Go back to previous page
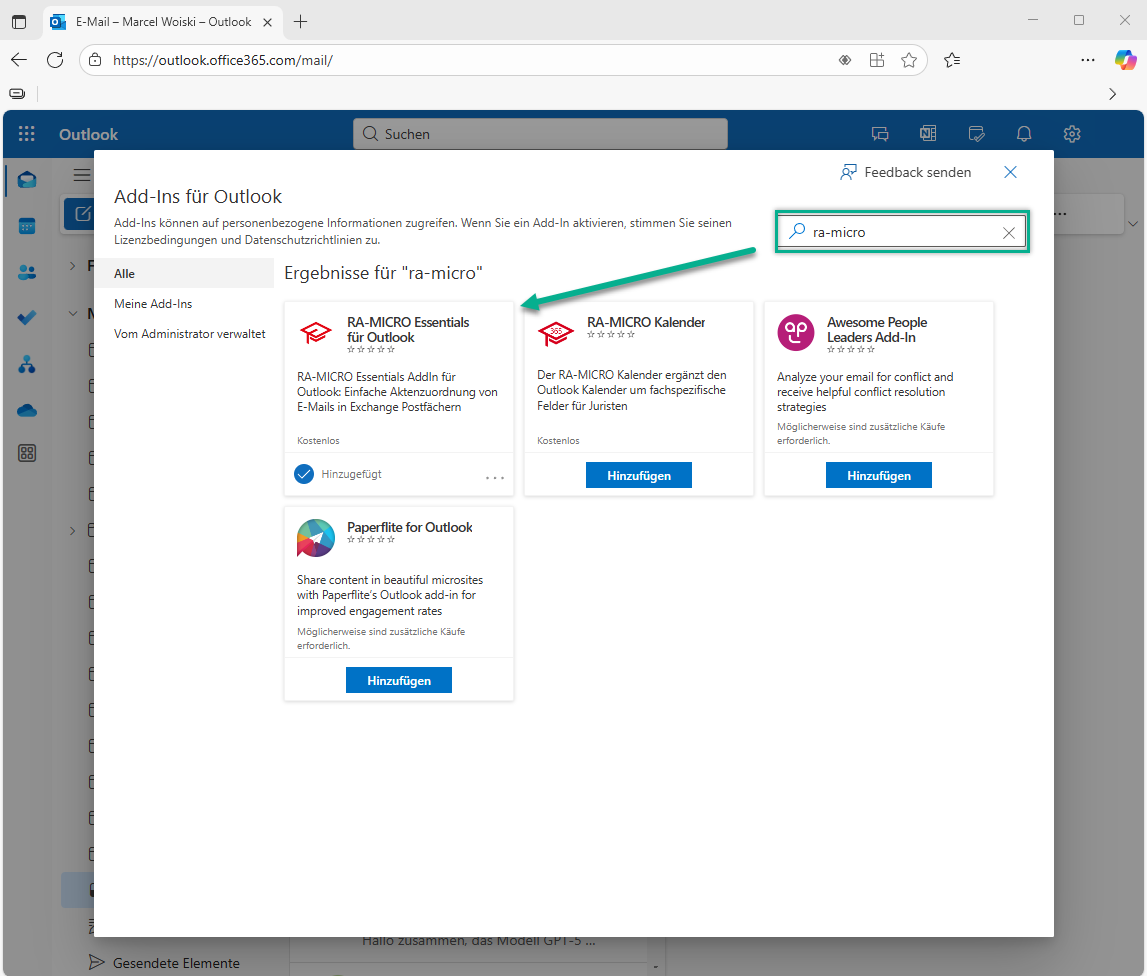The image size is (1147, 976). coord(19,60)
